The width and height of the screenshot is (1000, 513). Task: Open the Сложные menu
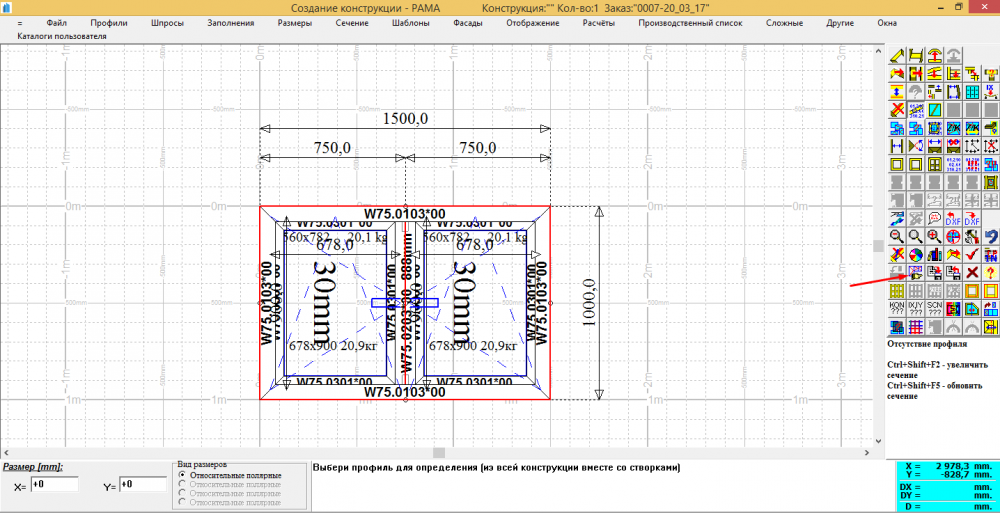coord(784,23)
